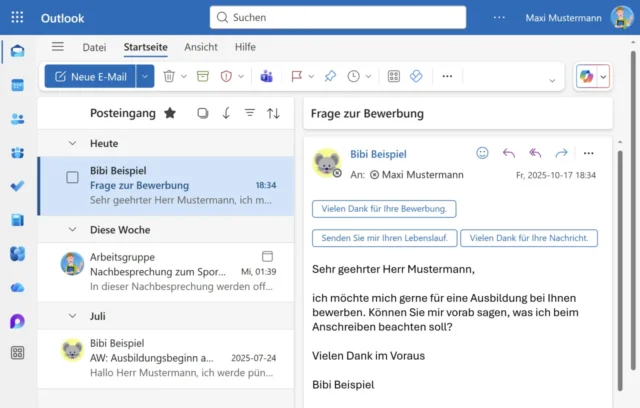Reply all to Bibi Beispiel's email
The width and height of the screenshot is (640, 408).
(535, 153)
